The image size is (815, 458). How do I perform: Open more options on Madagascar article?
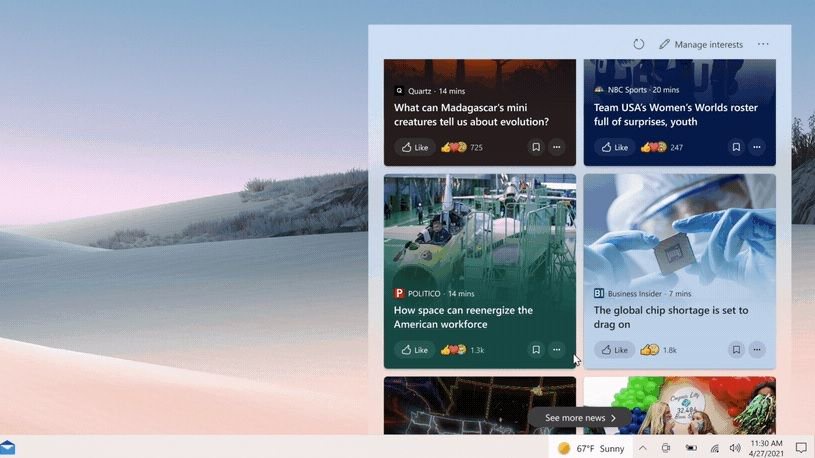[x=557, y=147]
